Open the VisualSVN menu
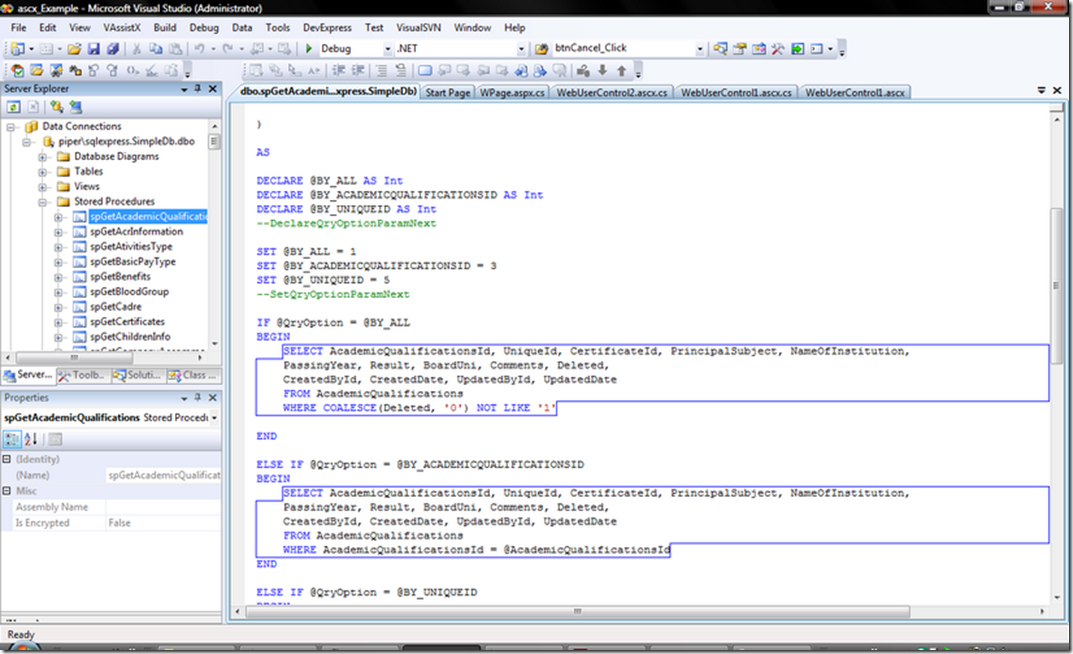 tap(419, 27)
